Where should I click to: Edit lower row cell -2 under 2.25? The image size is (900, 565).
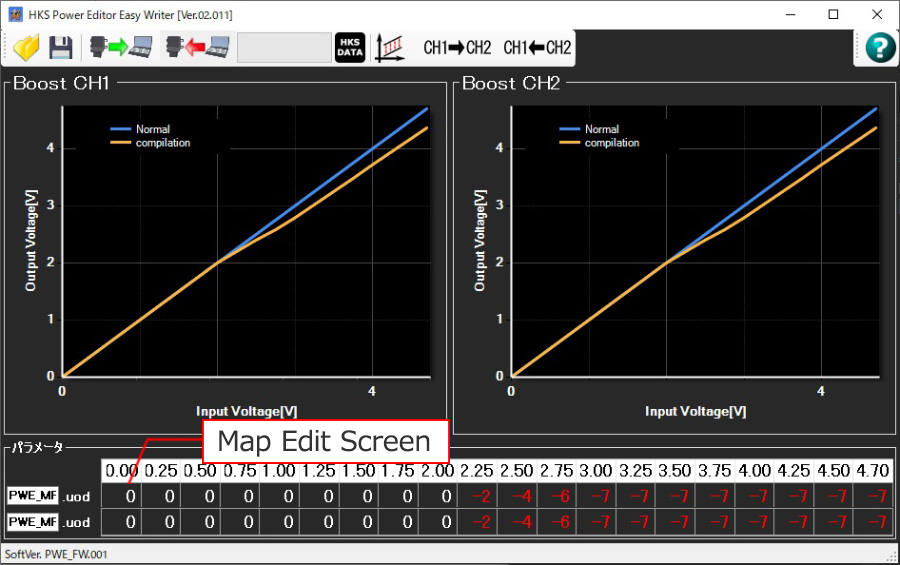coord(477,522)
